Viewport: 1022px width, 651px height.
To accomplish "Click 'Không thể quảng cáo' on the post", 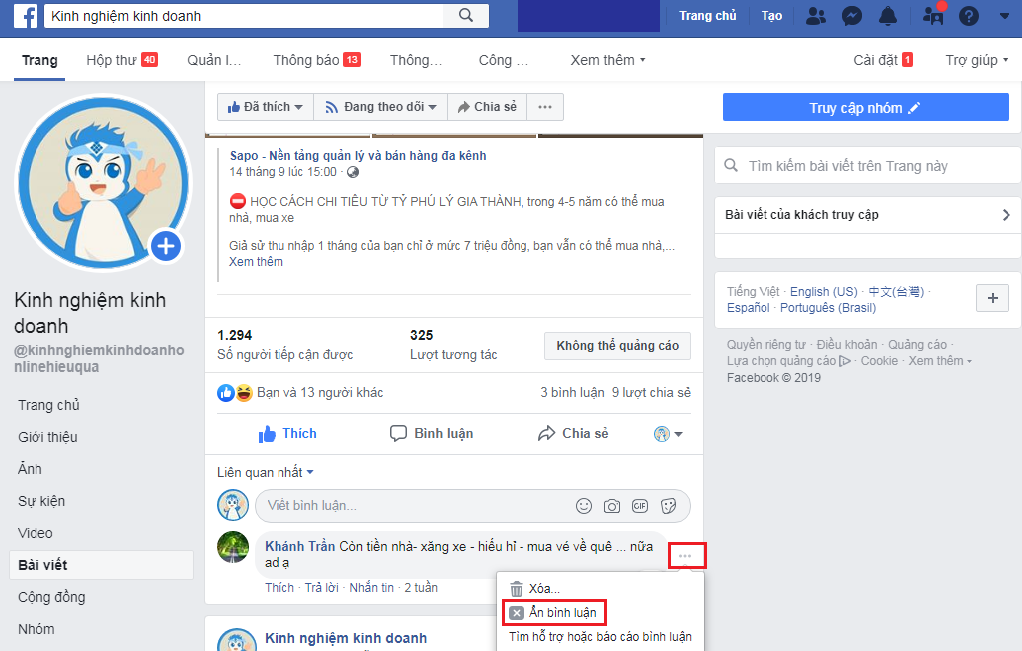I will 615,346.
